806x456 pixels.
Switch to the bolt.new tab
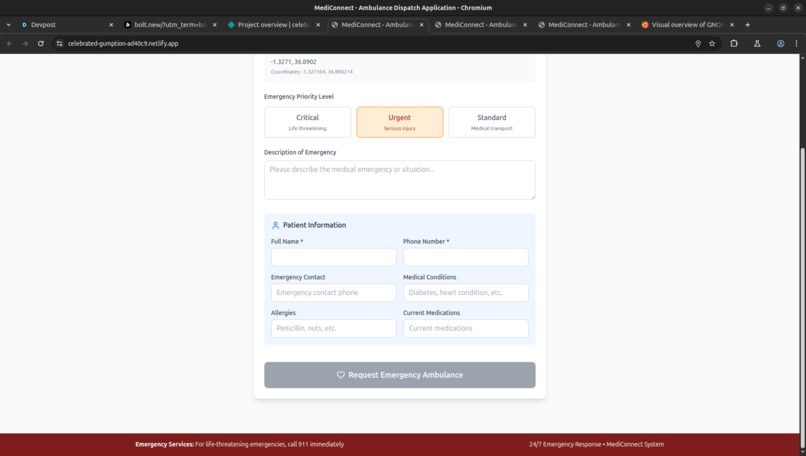[171, 25]
